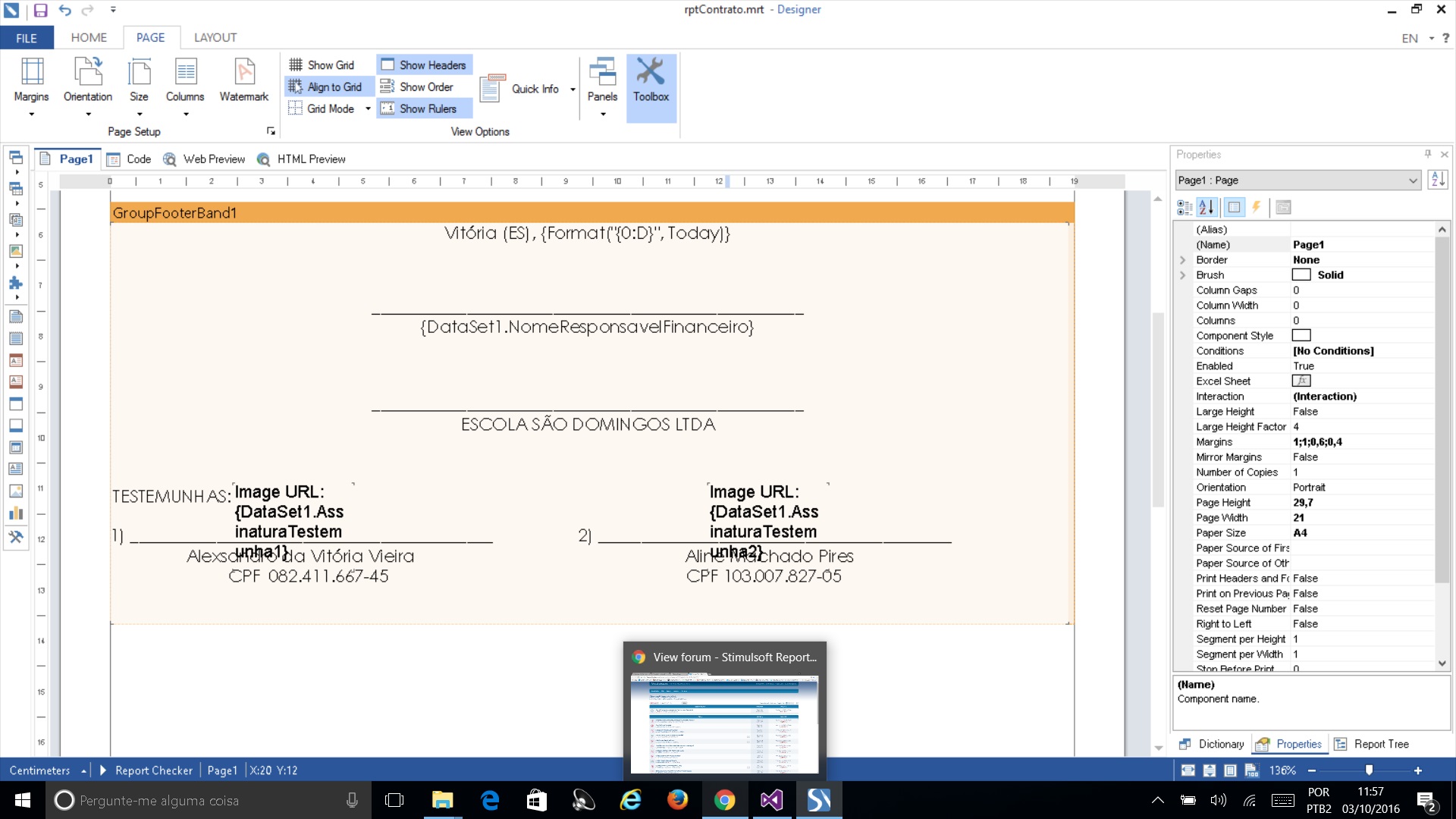Switch to the HOME ribbon tab

(89, 37)
